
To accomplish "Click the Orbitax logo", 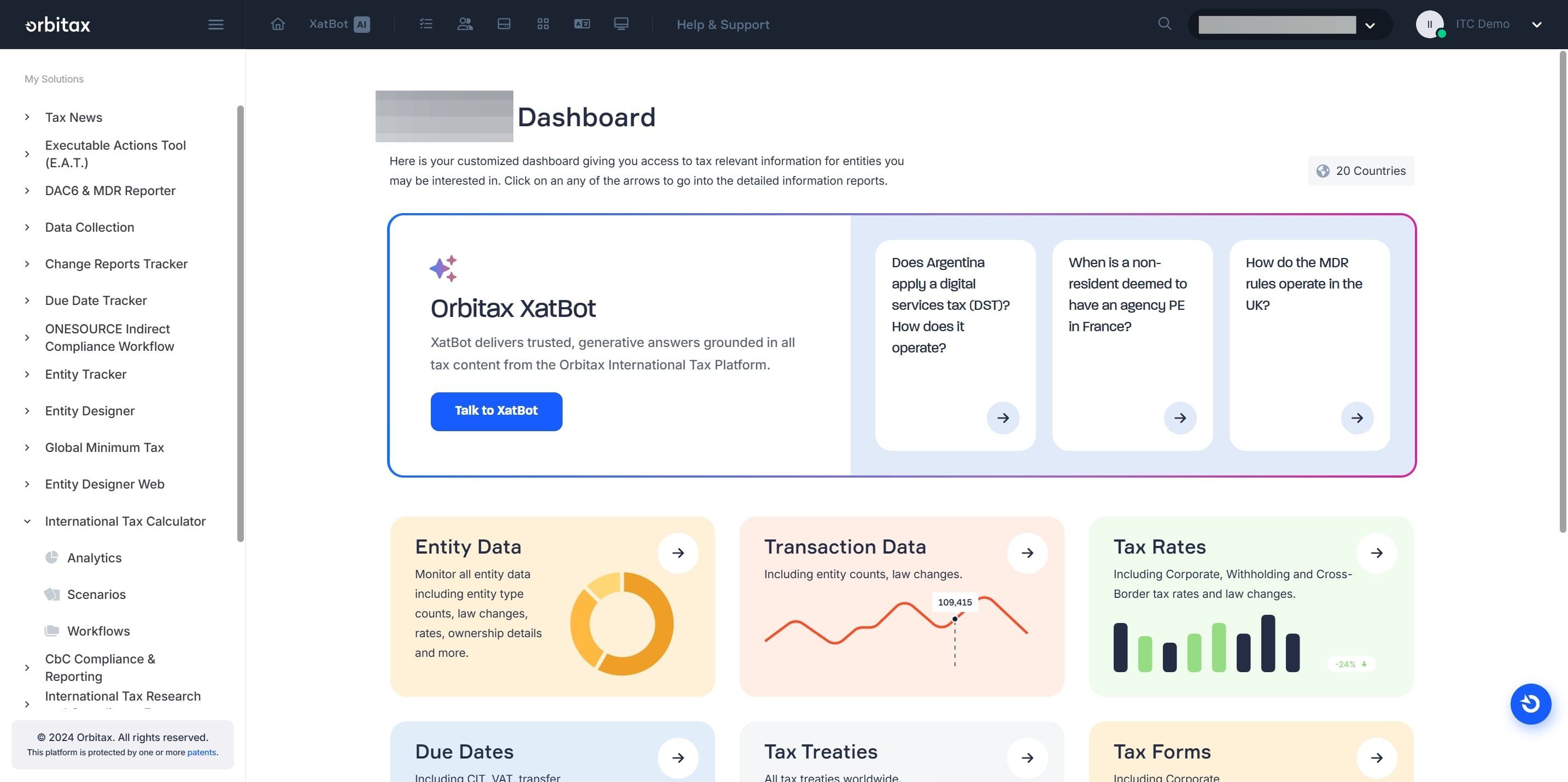I will pyautogui.click(x=58, y=25).
